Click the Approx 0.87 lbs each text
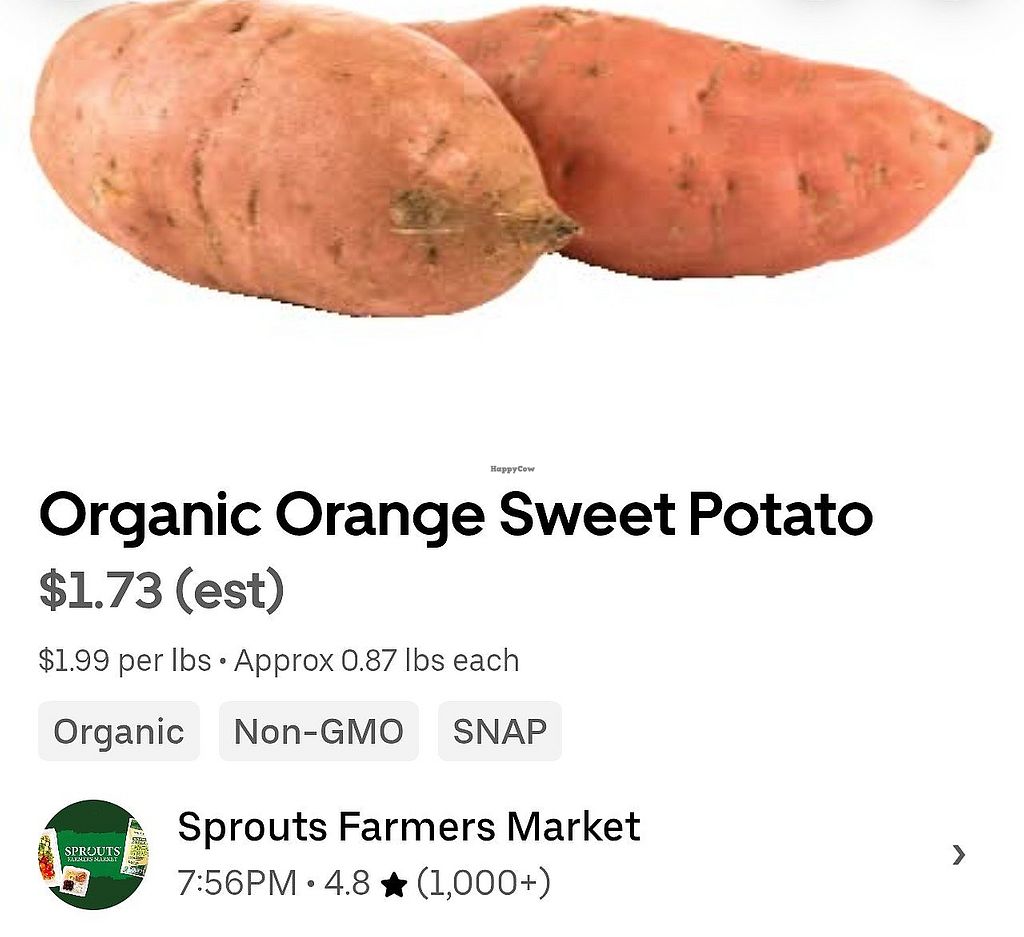The height and width of the screenshot is (937, 1024). pos(377,660)
